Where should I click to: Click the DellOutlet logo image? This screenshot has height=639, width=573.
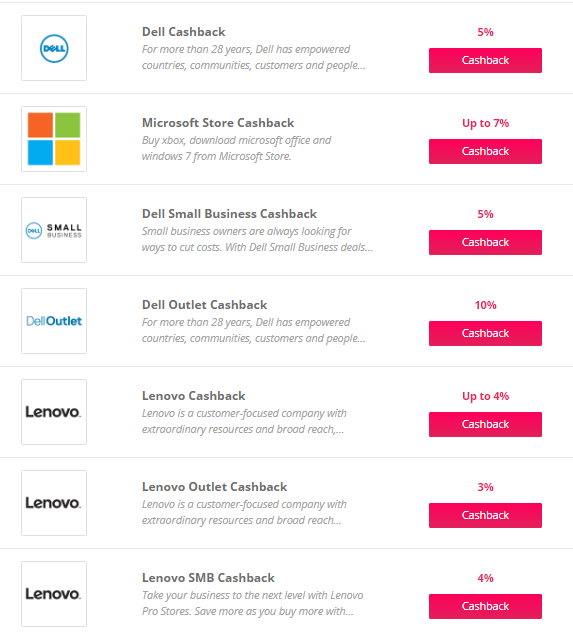[54, 321]
